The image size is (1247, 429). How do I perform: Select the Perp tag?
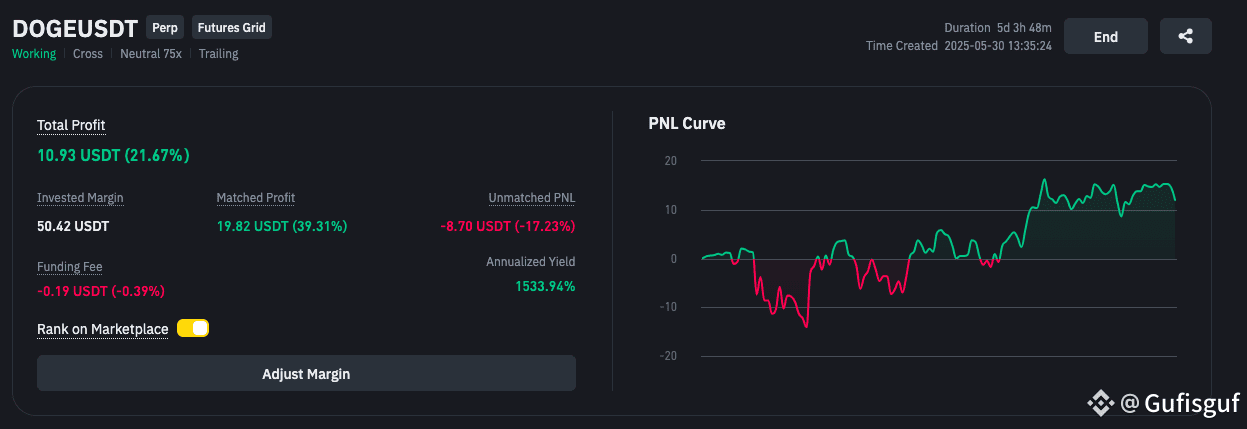click(164, 28)
